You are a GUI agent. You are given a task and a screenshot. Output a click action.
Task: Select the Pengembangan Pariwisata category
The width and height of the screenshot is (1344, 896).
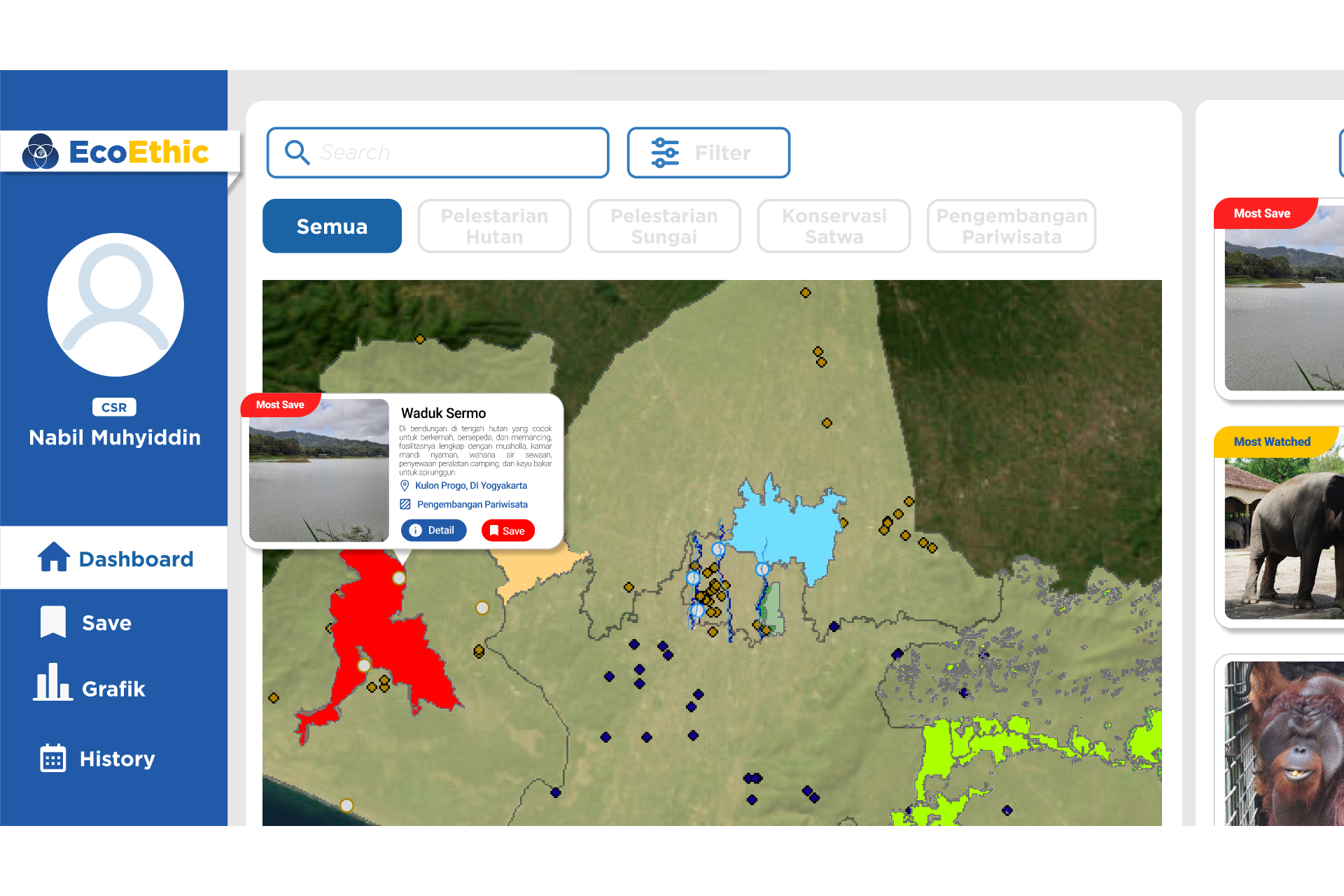pos(1011,226)
